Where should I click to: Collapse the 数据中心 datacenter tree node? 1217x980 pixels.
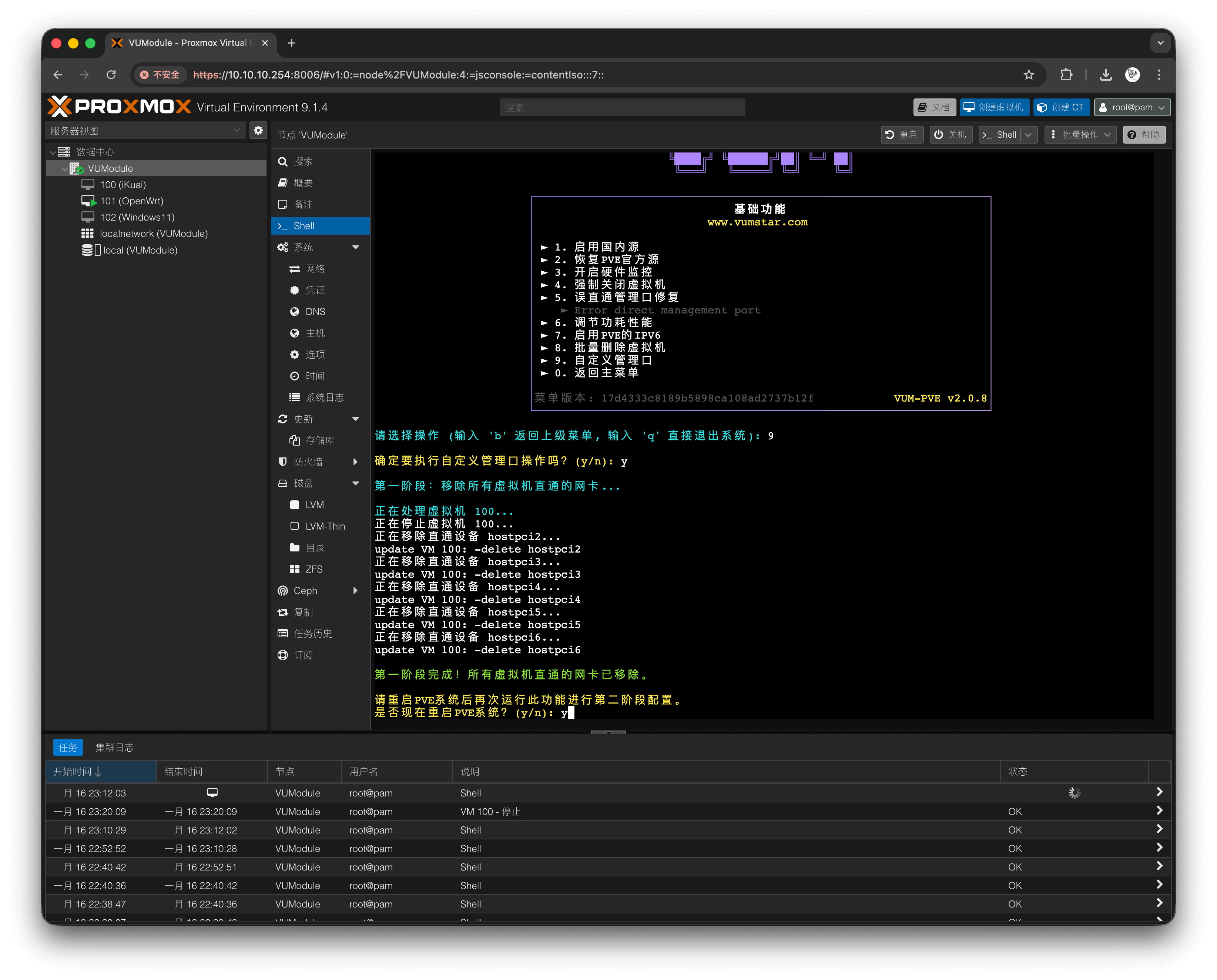click(x=53, y=152)
